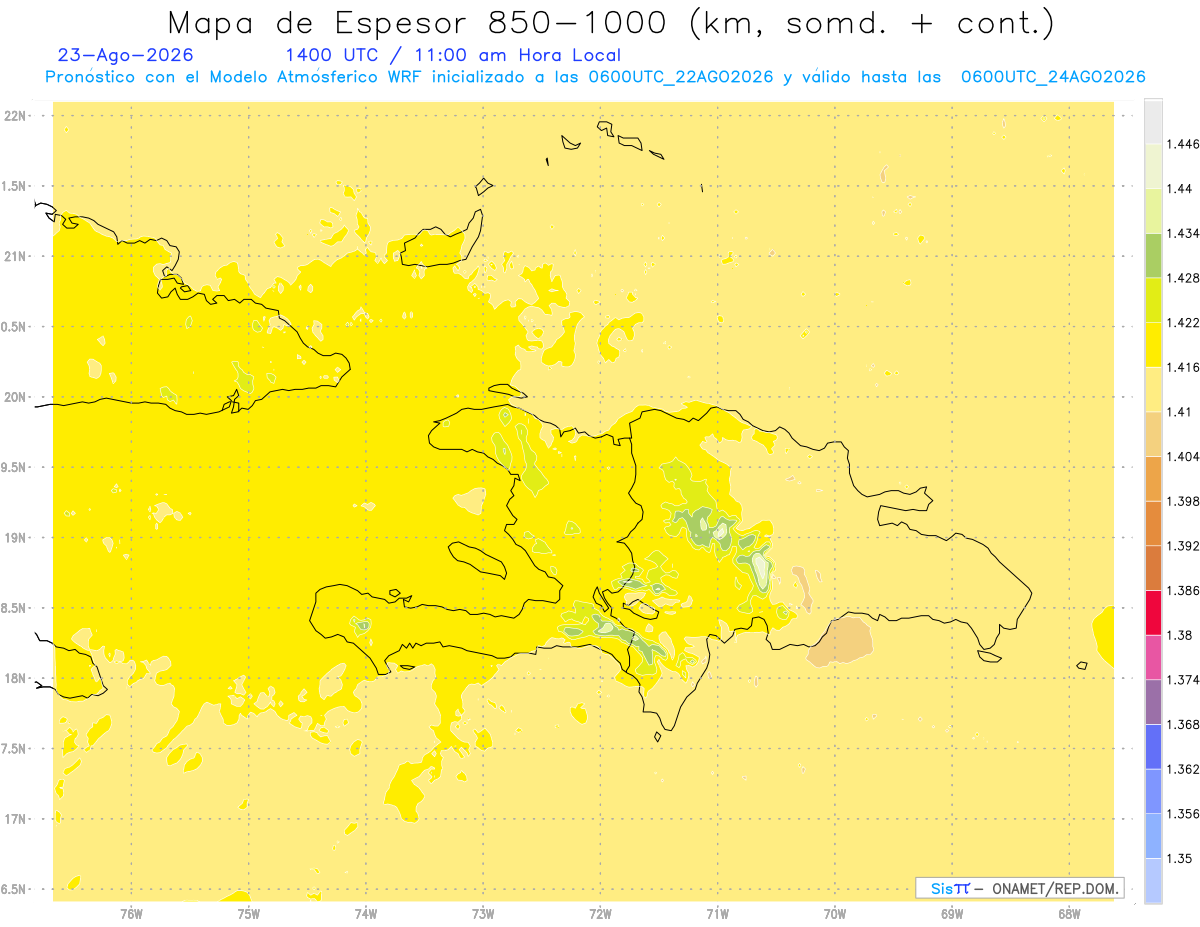
Task: Pick the dark orange swatch between 1.386 and 1.392
Action: point(1153,568)
